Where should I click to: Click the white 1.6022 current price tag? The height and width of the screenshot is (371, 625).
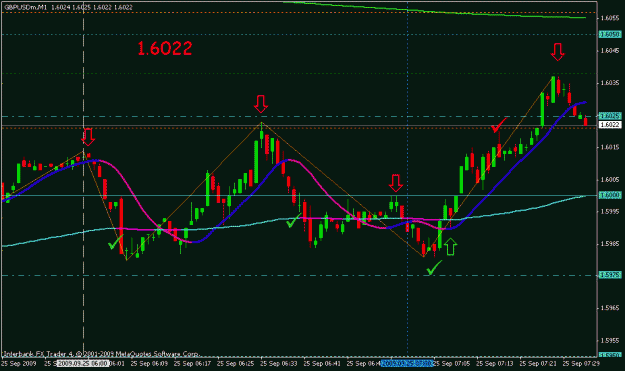610,125
